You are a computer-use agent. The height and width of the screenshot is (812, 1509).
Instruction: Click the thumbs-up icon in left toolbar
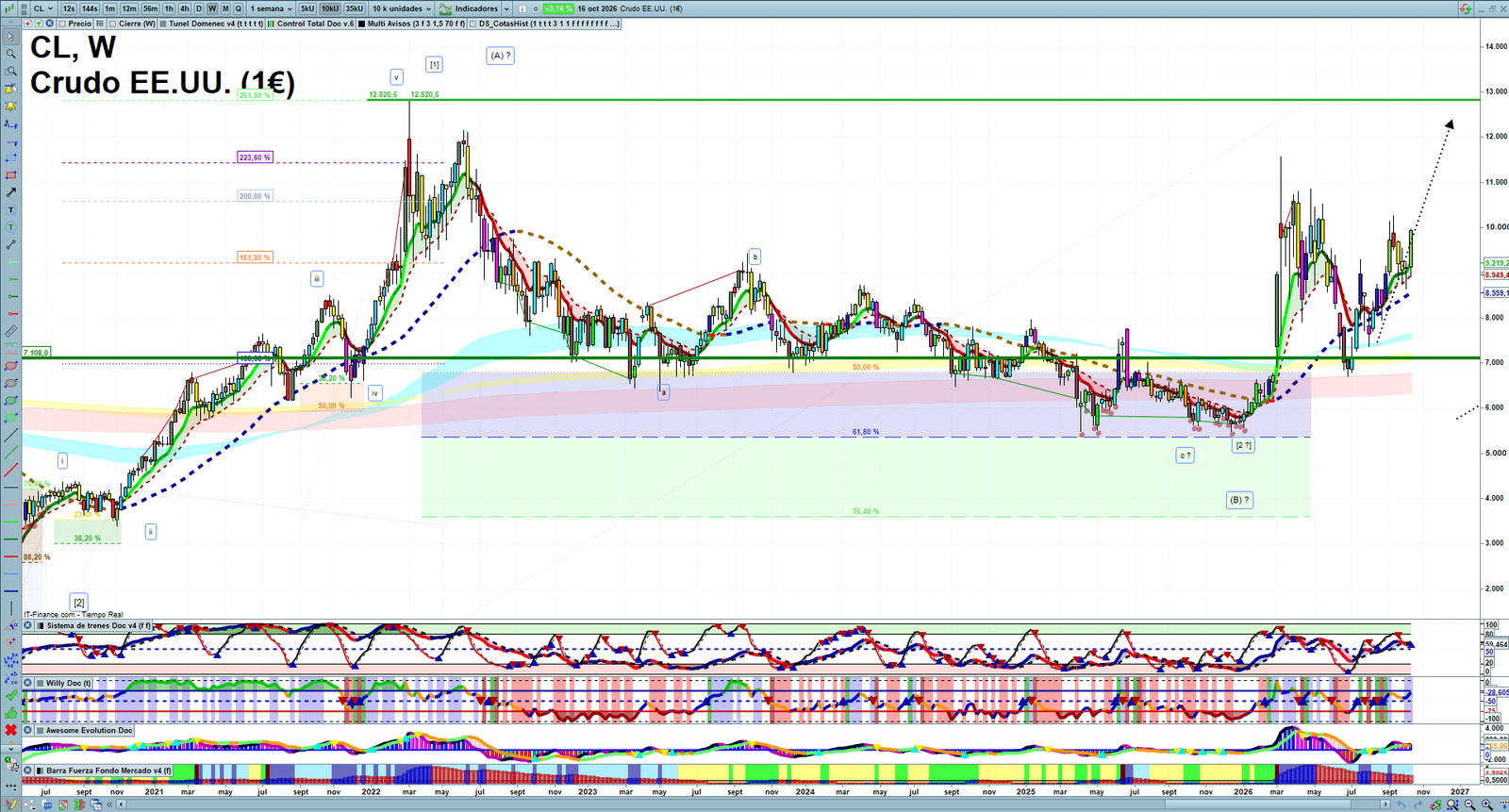point(10,712)
